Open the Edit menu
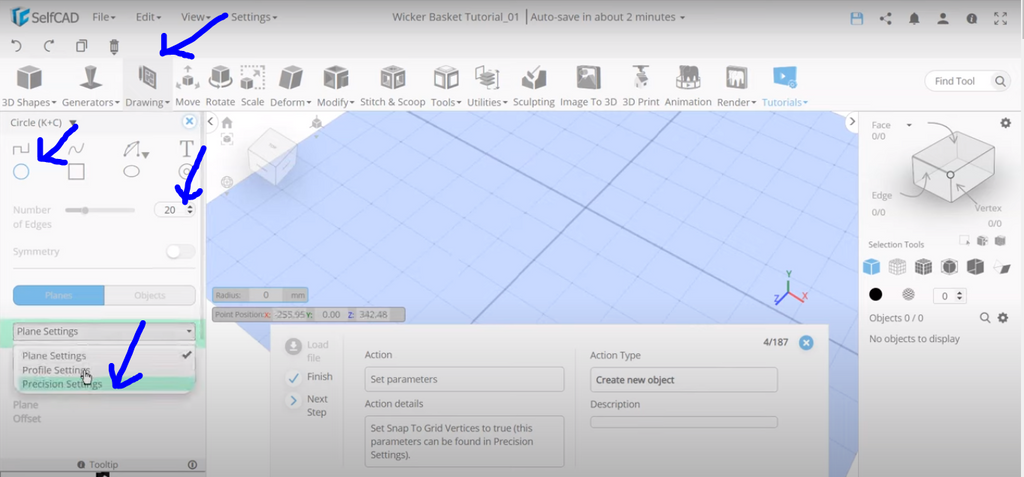This screenshot has height=477, width=1024. (148, 17)
